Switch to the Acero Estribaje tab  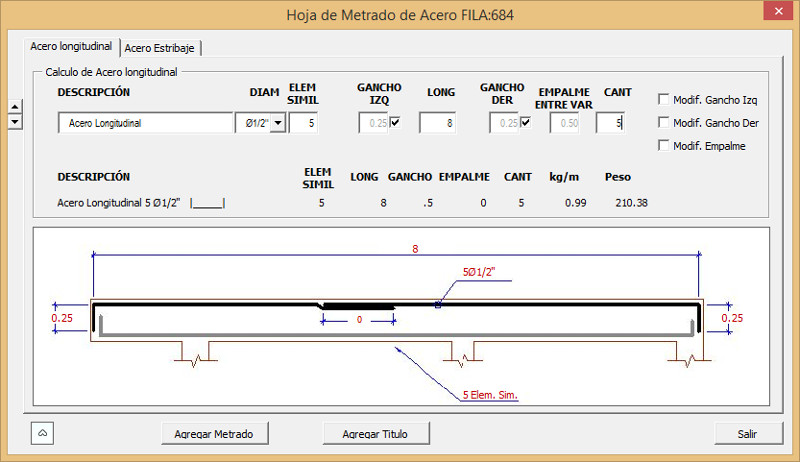[166, 47]
